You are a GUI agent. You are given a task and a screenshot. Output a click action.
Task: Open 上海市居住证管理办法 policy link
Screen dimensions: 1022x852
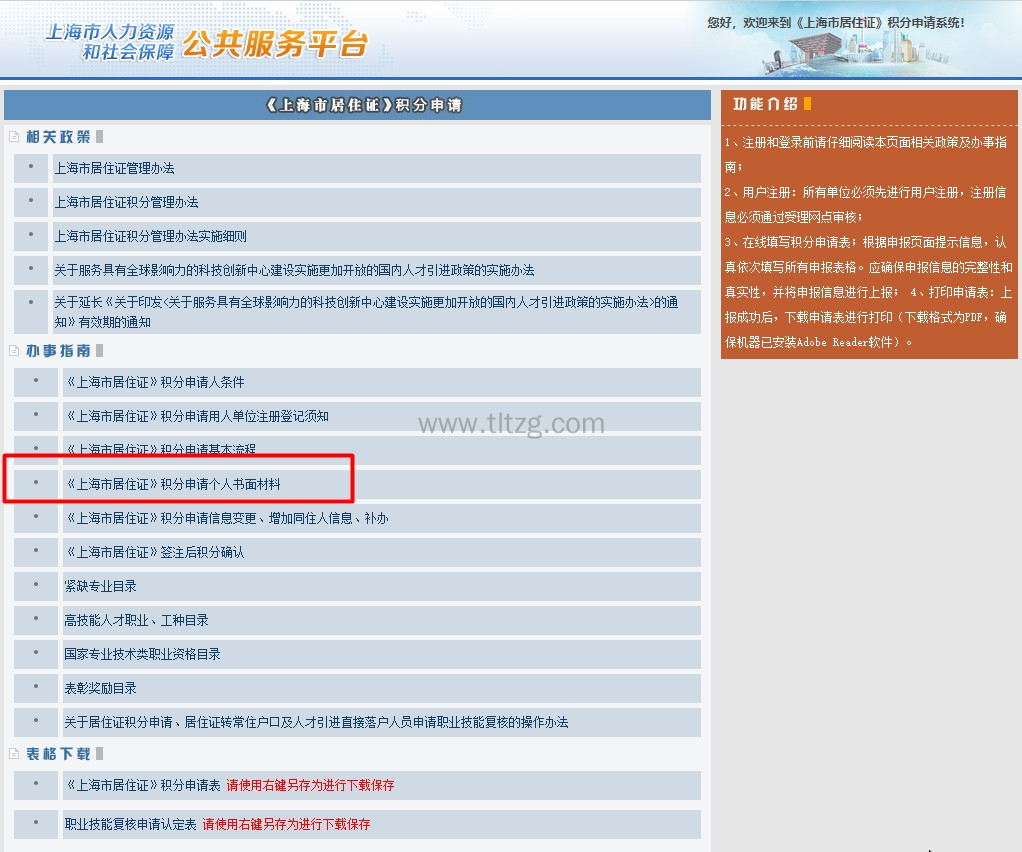click(x=114, y=168)
